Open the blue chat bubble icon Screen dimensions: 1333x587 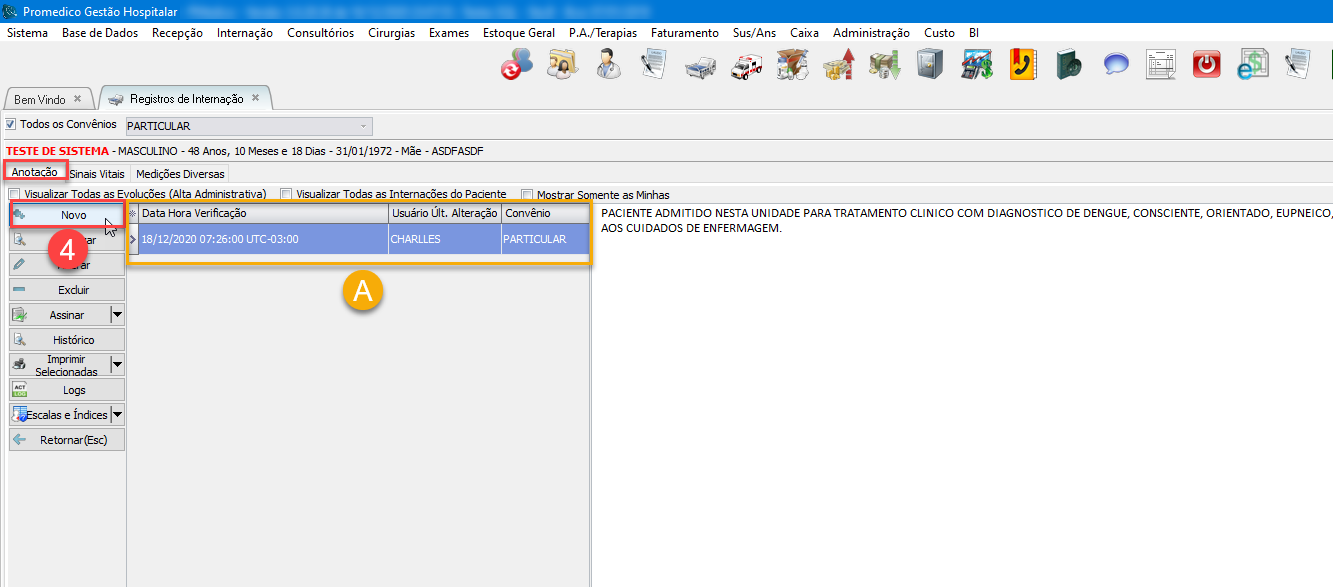[x=1116, y=65]
